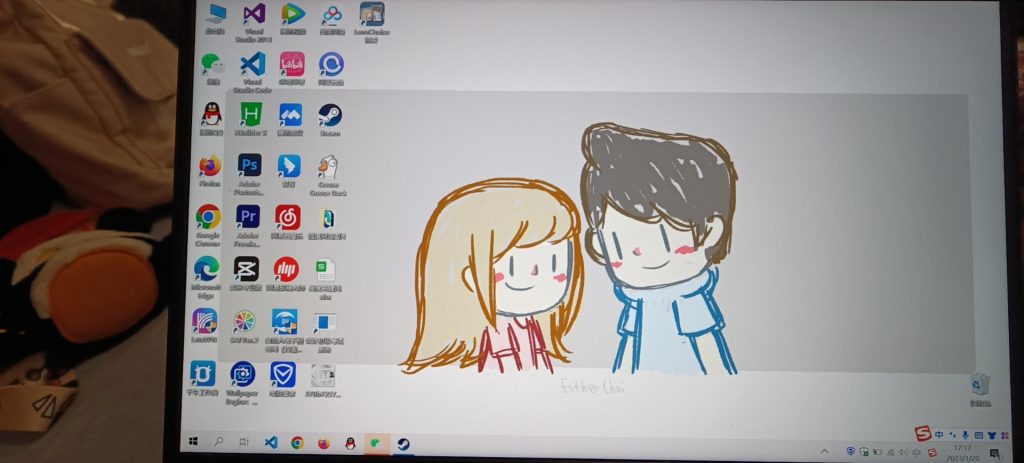The image size is (1024, 463).
Task: Open Wallpaper Engine desktop shortcut
Action: (242, 376)
